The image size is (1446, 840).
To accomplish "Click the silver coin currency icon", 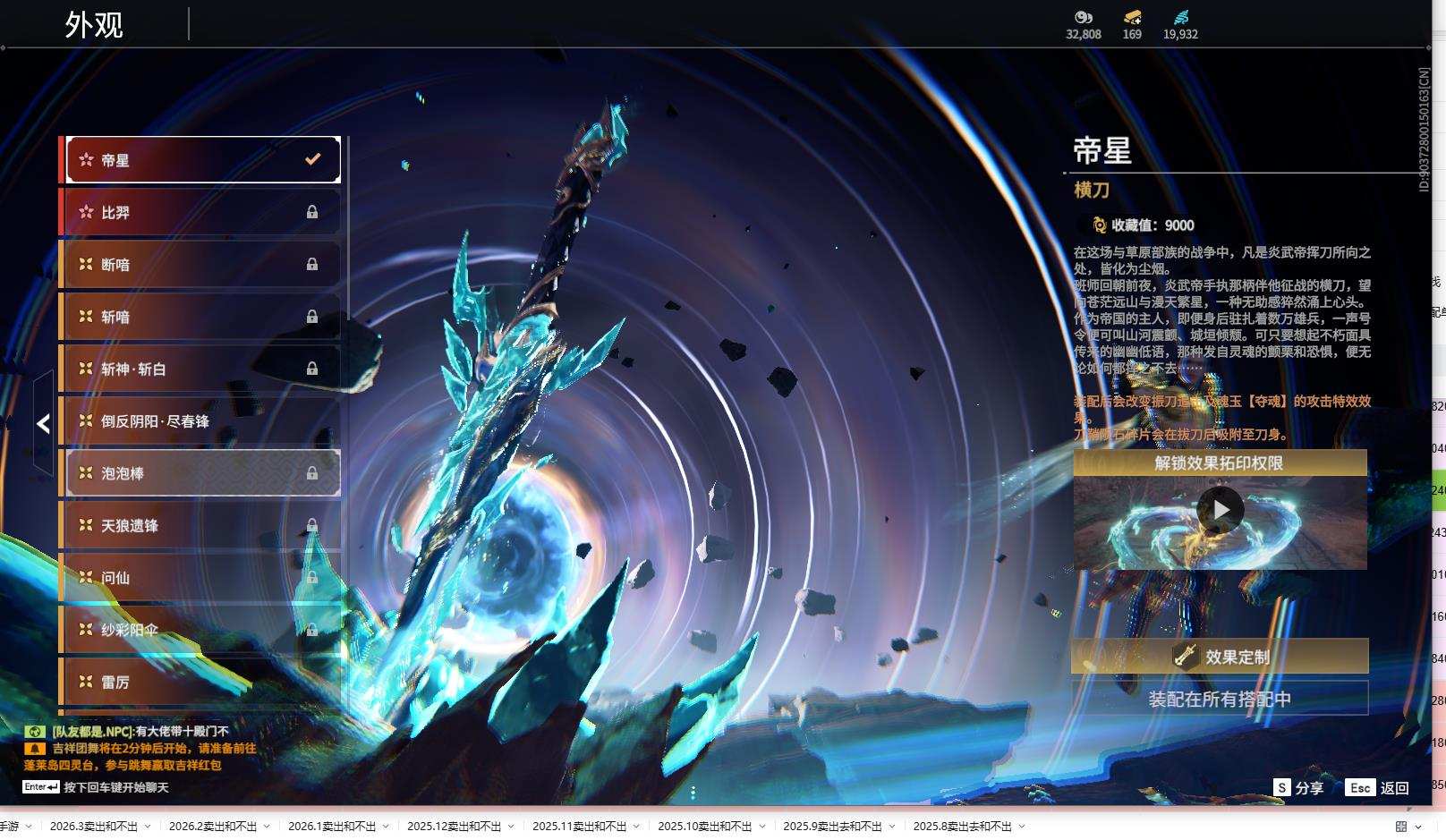I will pos(1083,17).
